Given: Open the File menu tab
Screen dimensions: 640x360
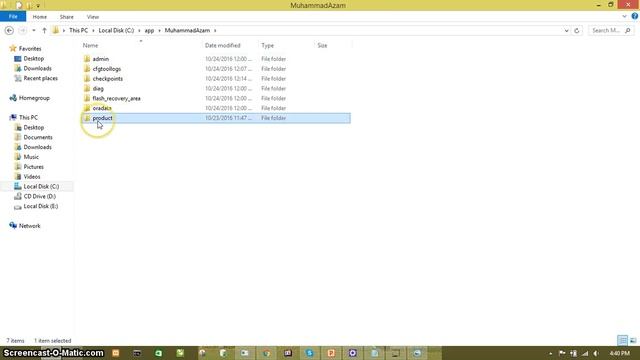Looking at the screenshot, I should click(x=13, y=17).
